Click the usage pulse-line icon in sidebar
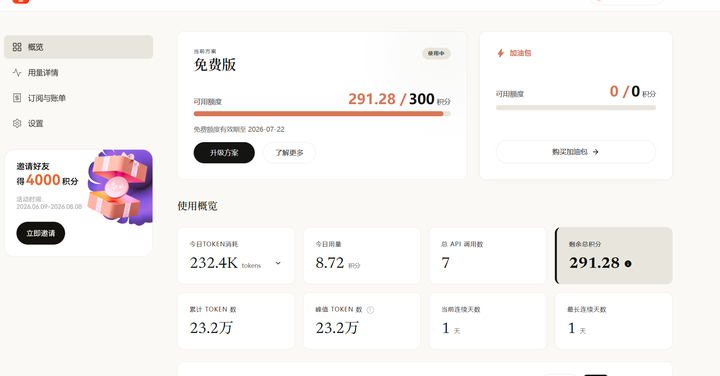720x376 pixels. click(x=17, y=73)
